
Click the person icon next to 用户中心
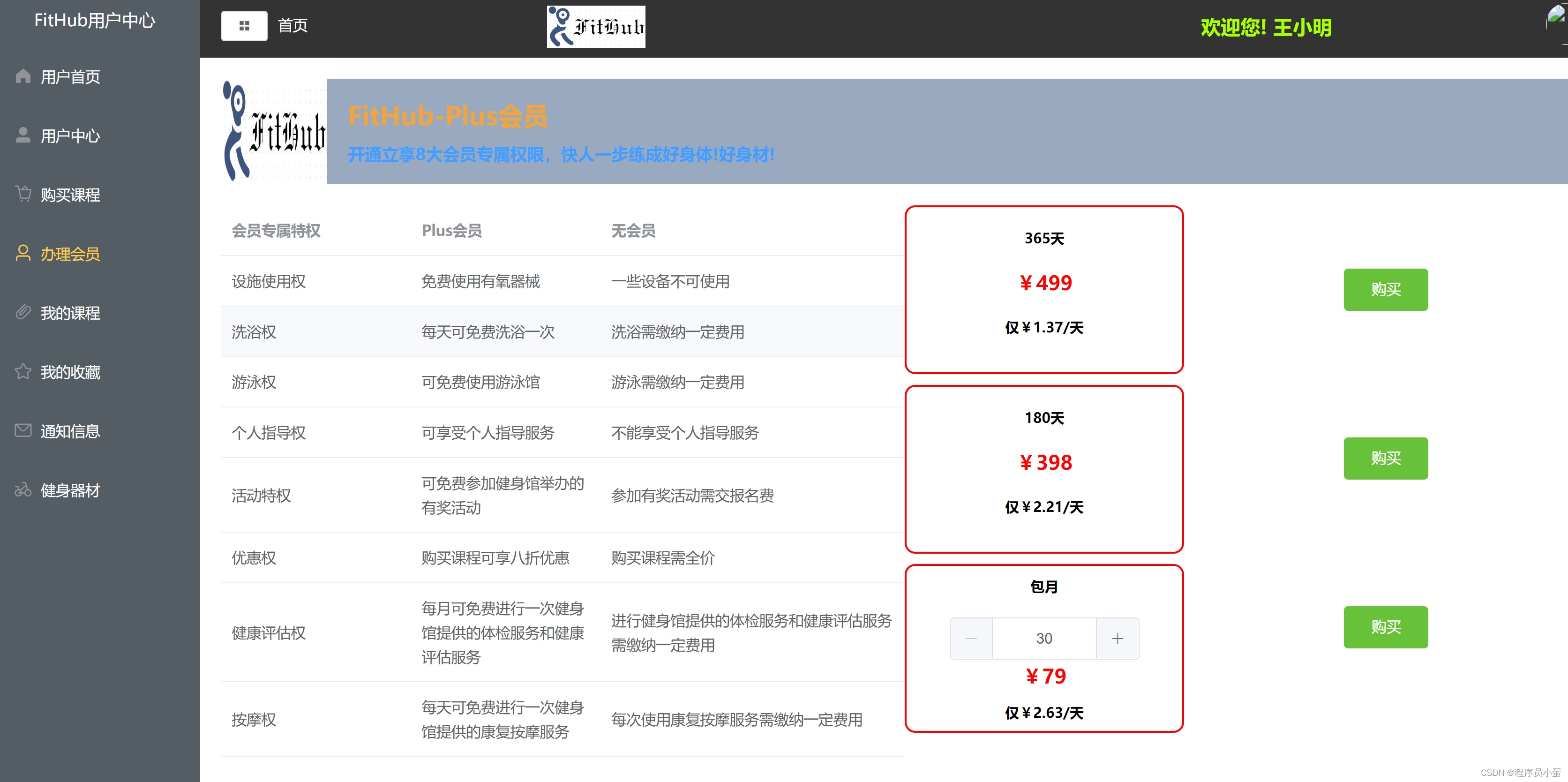[x=23, y=135]
